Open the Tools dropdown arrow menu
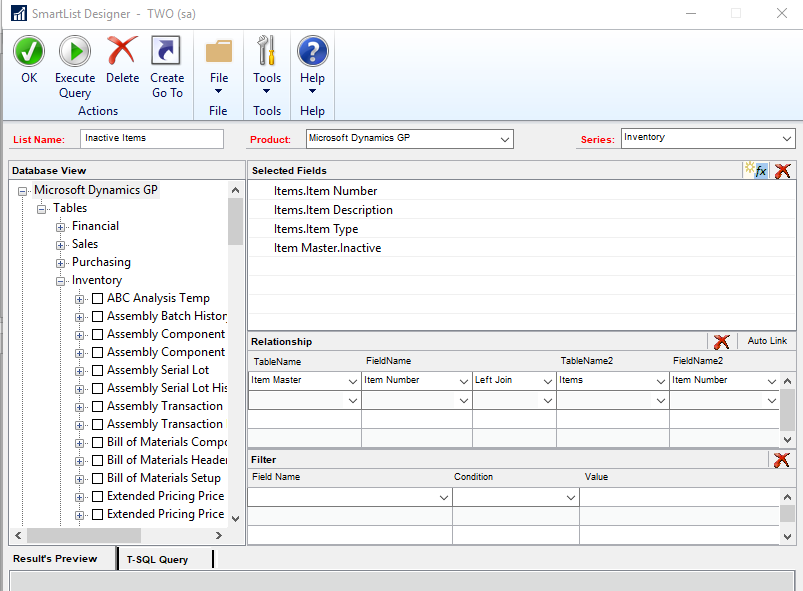The width and height of the screenshot is (803, 591). [x=267, y=91]
